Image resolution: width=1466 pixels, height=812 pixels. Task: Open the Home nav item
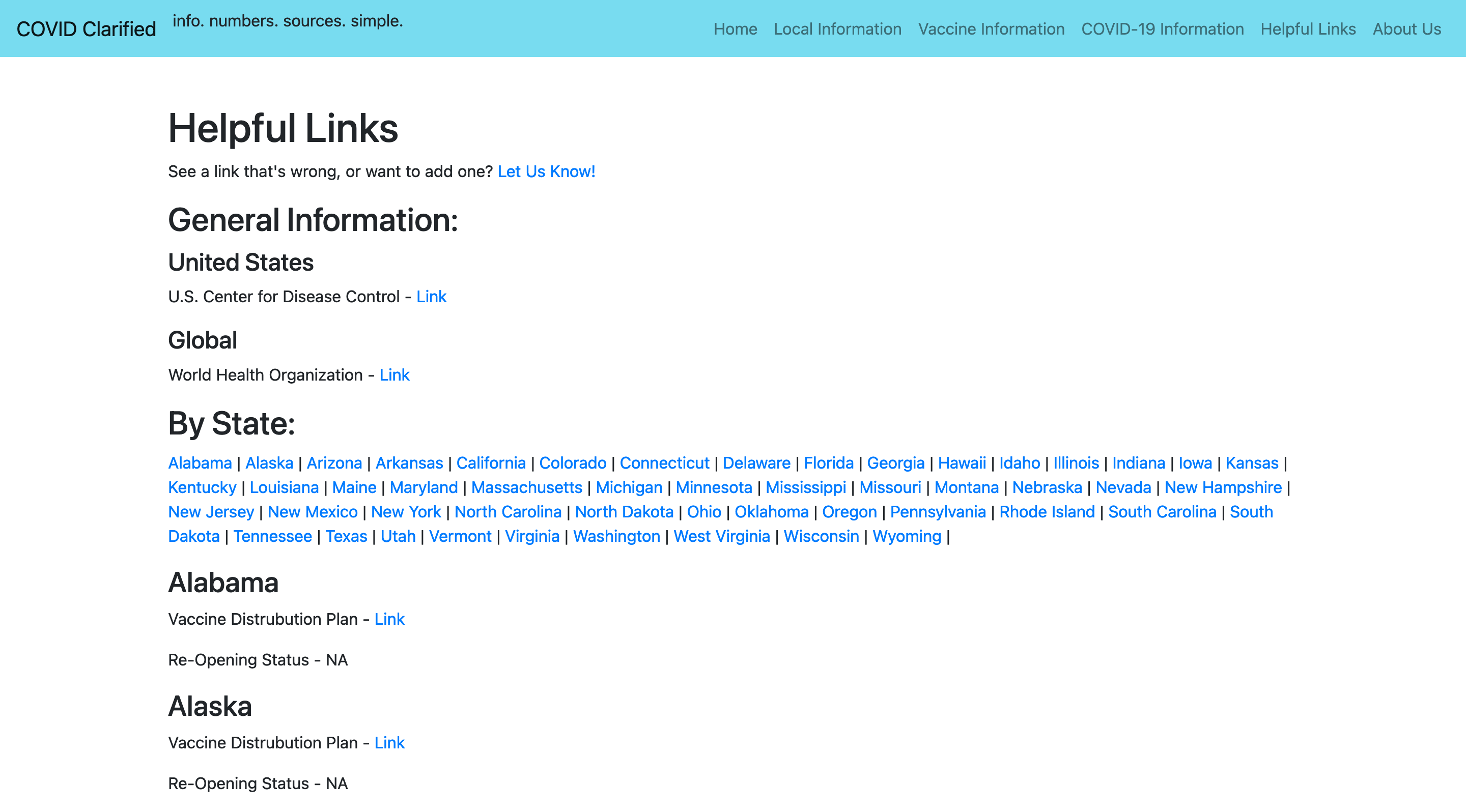[x=735, y=29]
